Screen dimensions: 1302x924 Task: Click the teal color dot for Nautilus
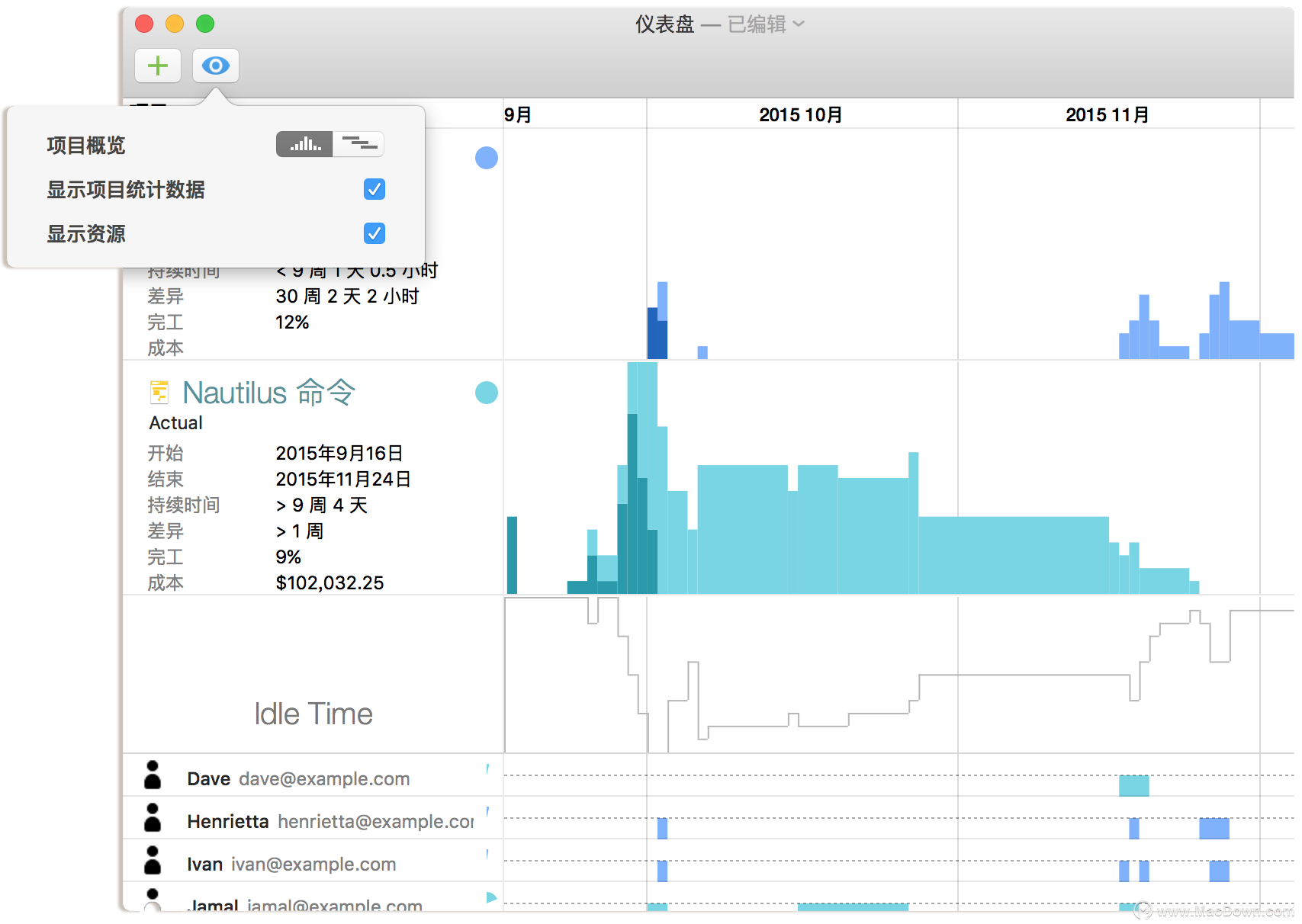click(487, 393)
